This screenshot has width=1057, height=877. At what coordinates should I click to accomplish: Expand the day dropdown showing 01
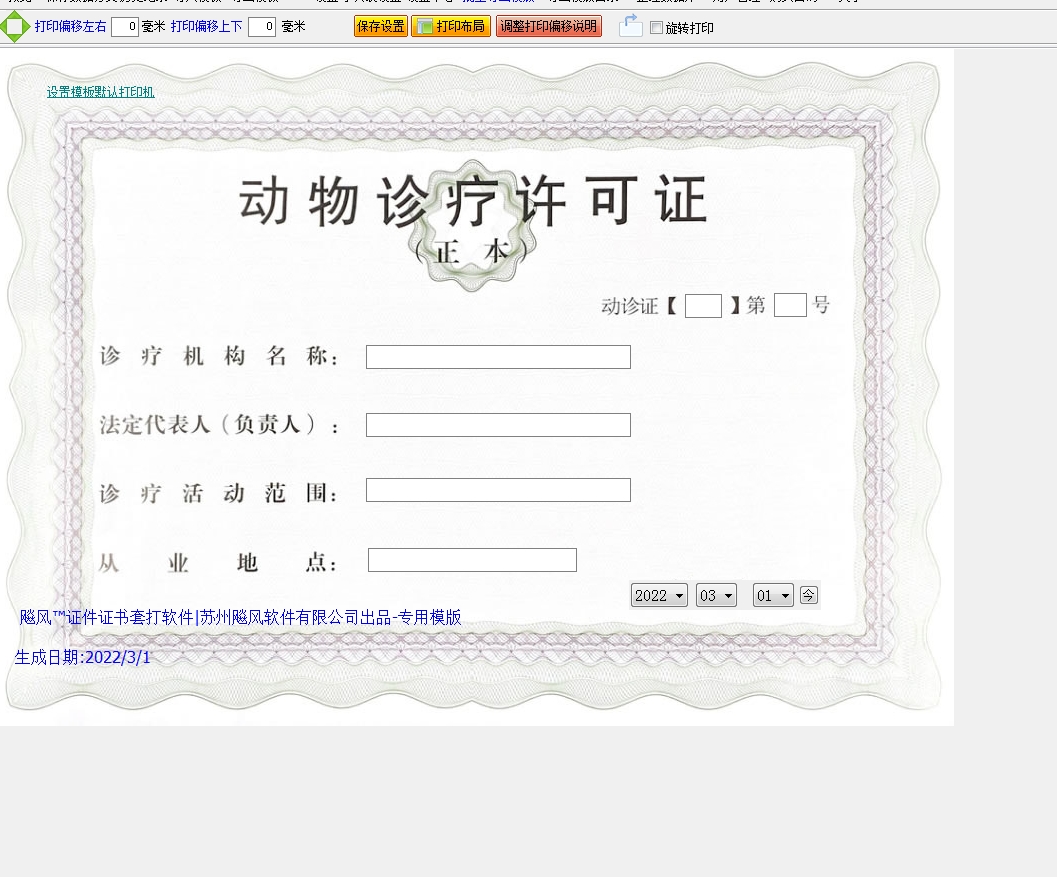point(773,596)
